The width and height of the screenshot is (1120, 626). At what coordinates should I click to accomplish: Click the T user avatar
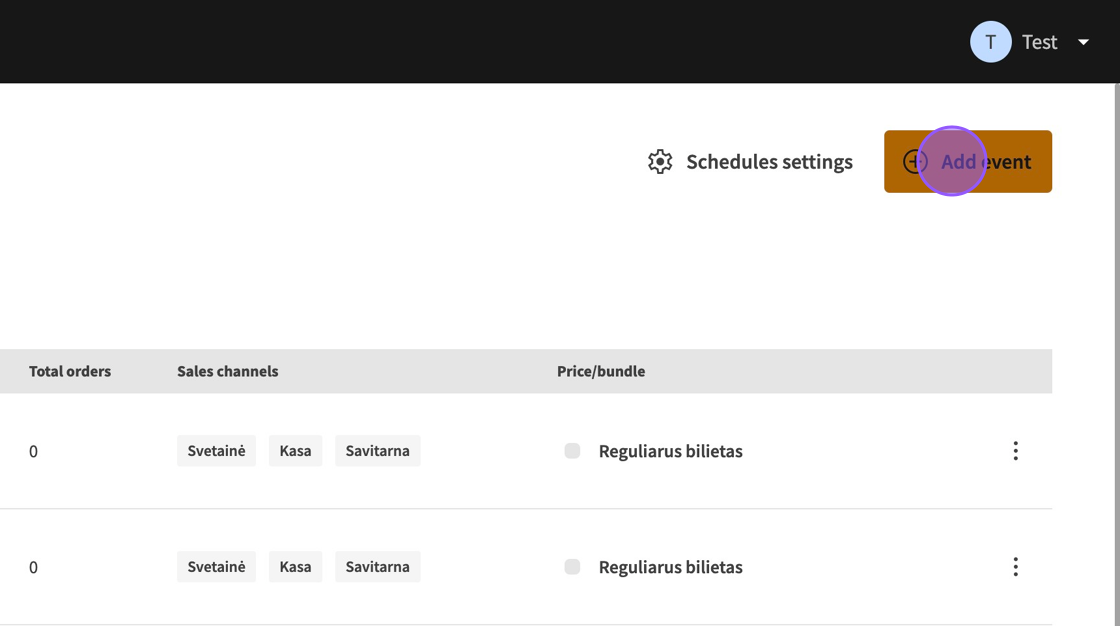pyautogui.click(x=990, y=42)
